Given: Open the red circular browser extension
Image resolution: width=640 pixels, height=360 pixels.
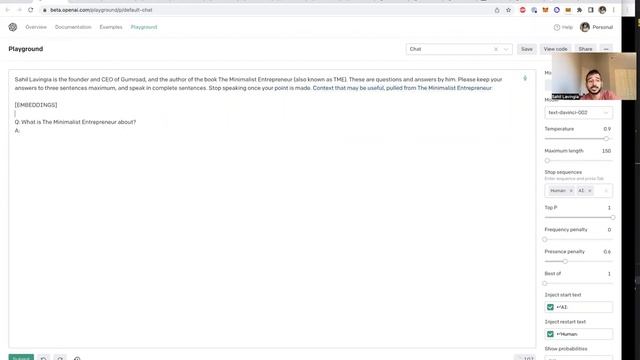Looking at the screenshot, I should point(522,10).
